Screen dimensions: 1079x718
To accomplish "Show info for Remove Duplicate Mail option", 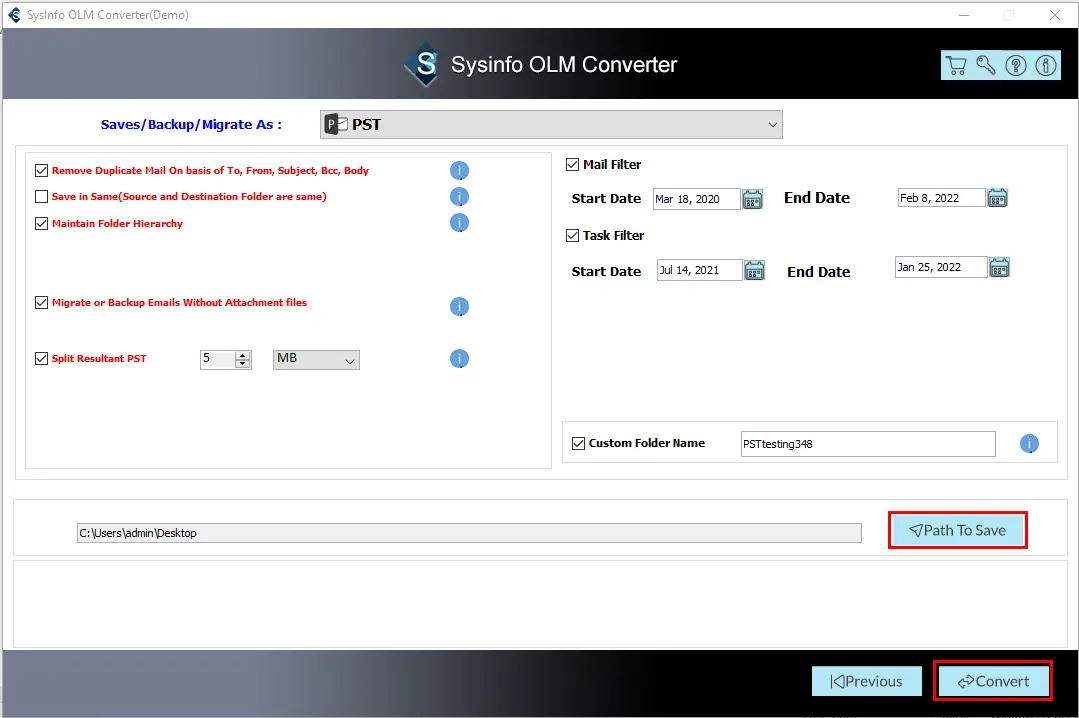I will pos(459,171).
